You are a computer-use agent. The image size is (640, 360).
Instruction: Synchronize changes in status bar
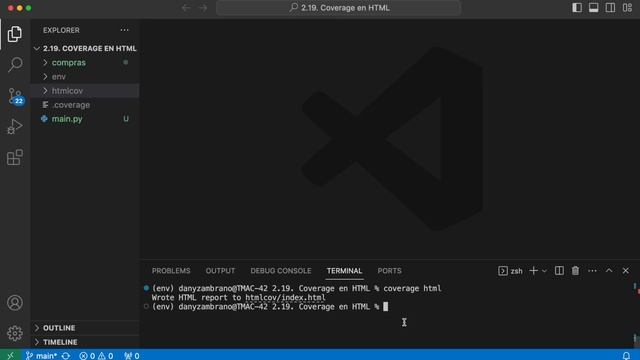[66, 356]
